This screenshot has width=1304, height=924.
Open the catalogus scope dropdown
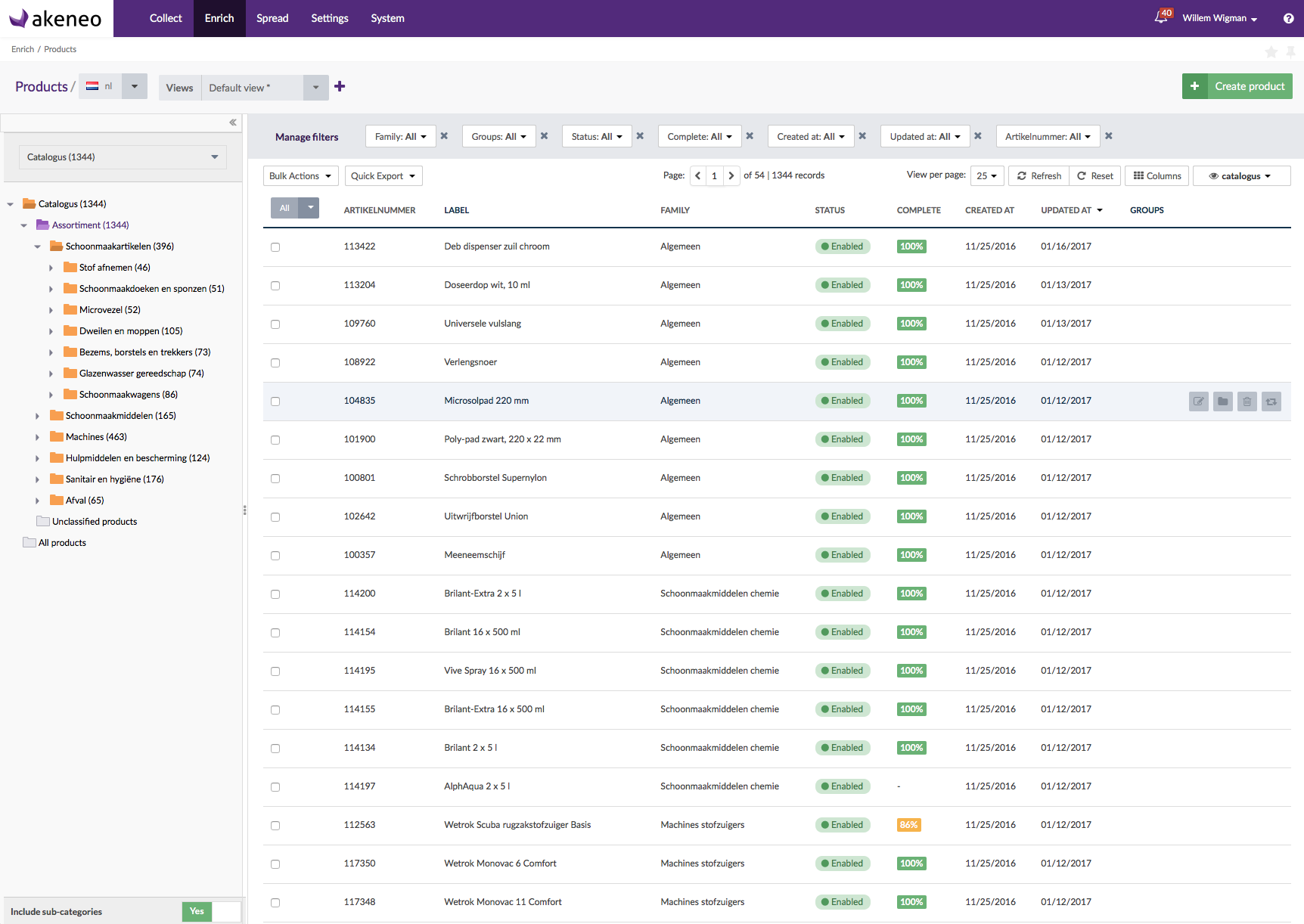click(1241, 176)
